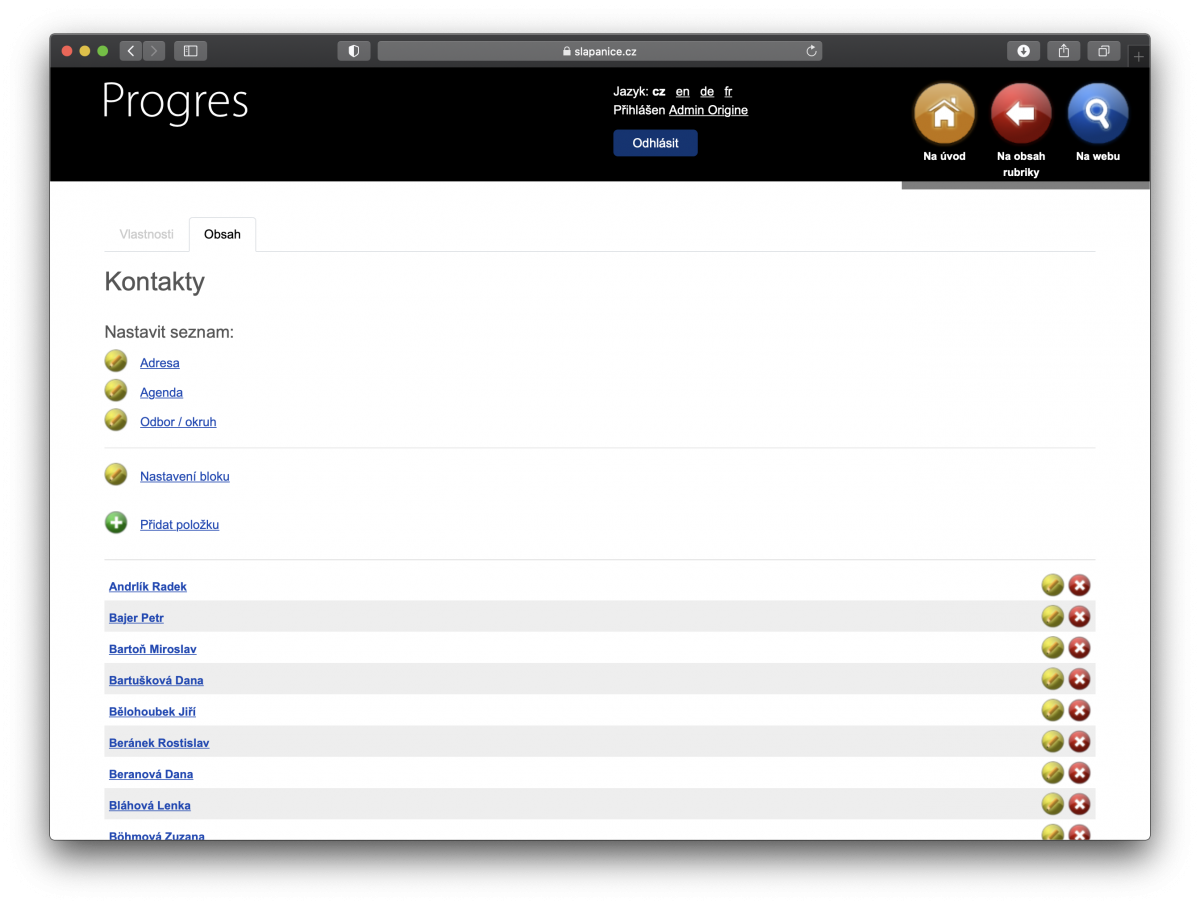This screenshot has width=1200, height=906.
Task: Open the Admin Origine user link
Action: (708, 110)
